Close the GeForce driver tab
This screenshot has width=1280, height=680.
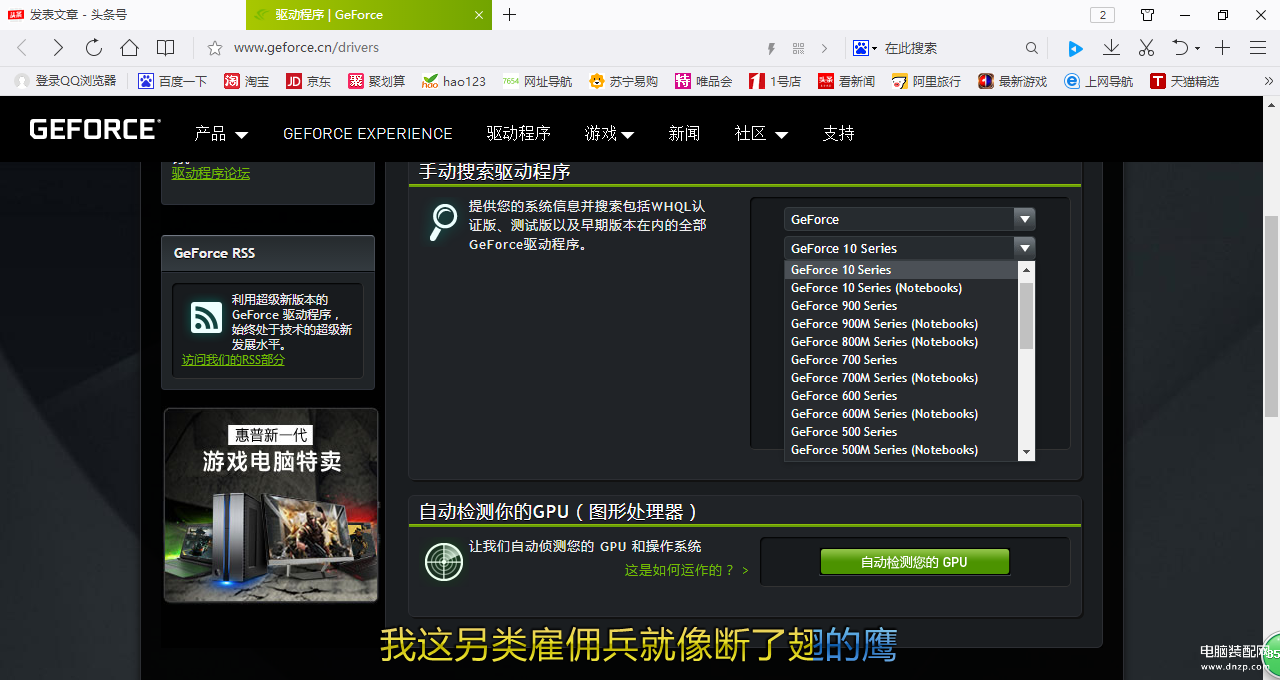[x=479, y=15]
